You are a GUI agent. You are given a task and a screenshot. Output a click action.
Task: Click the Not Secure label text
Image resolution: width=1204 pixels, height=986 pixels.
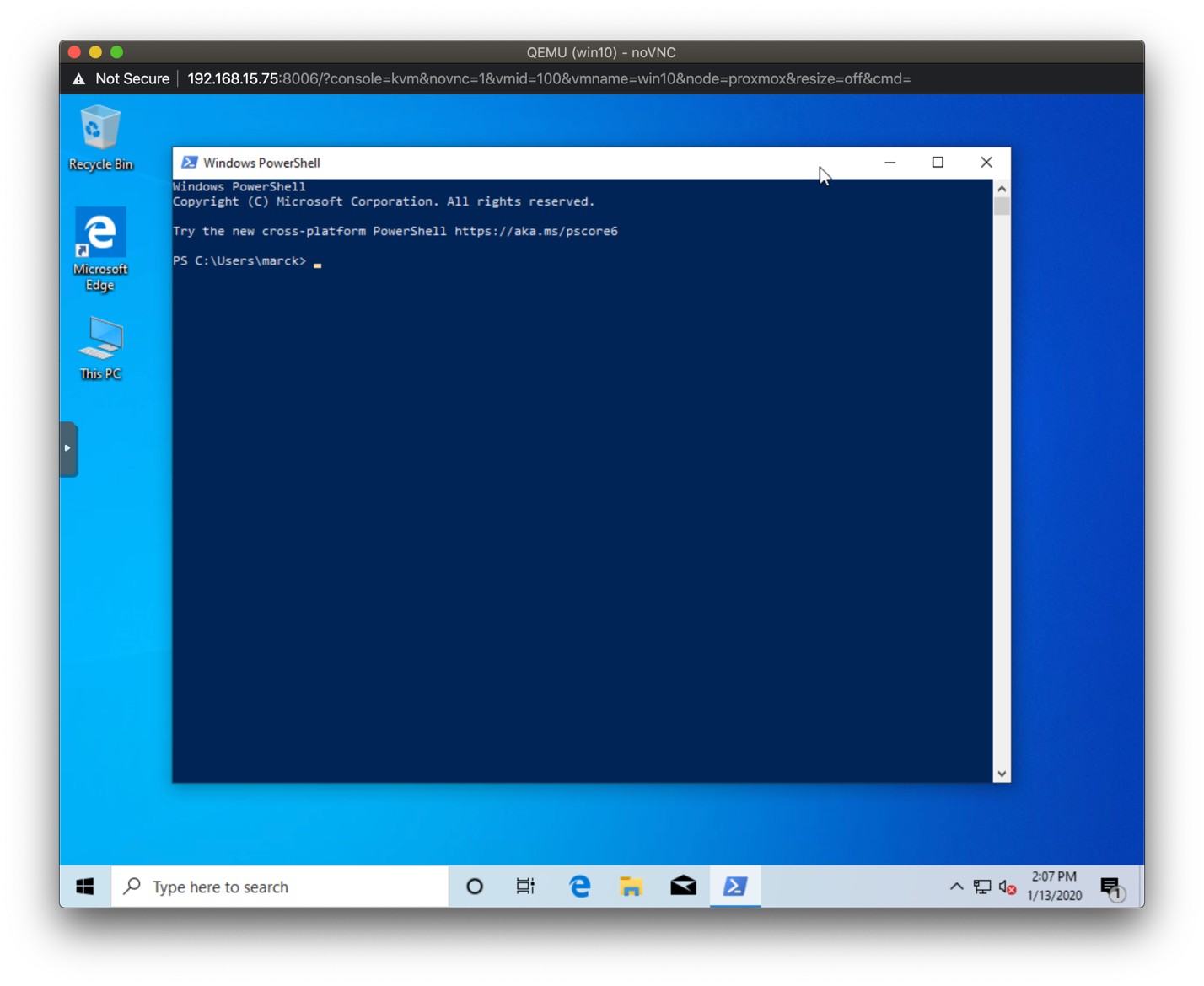(132, 79)
